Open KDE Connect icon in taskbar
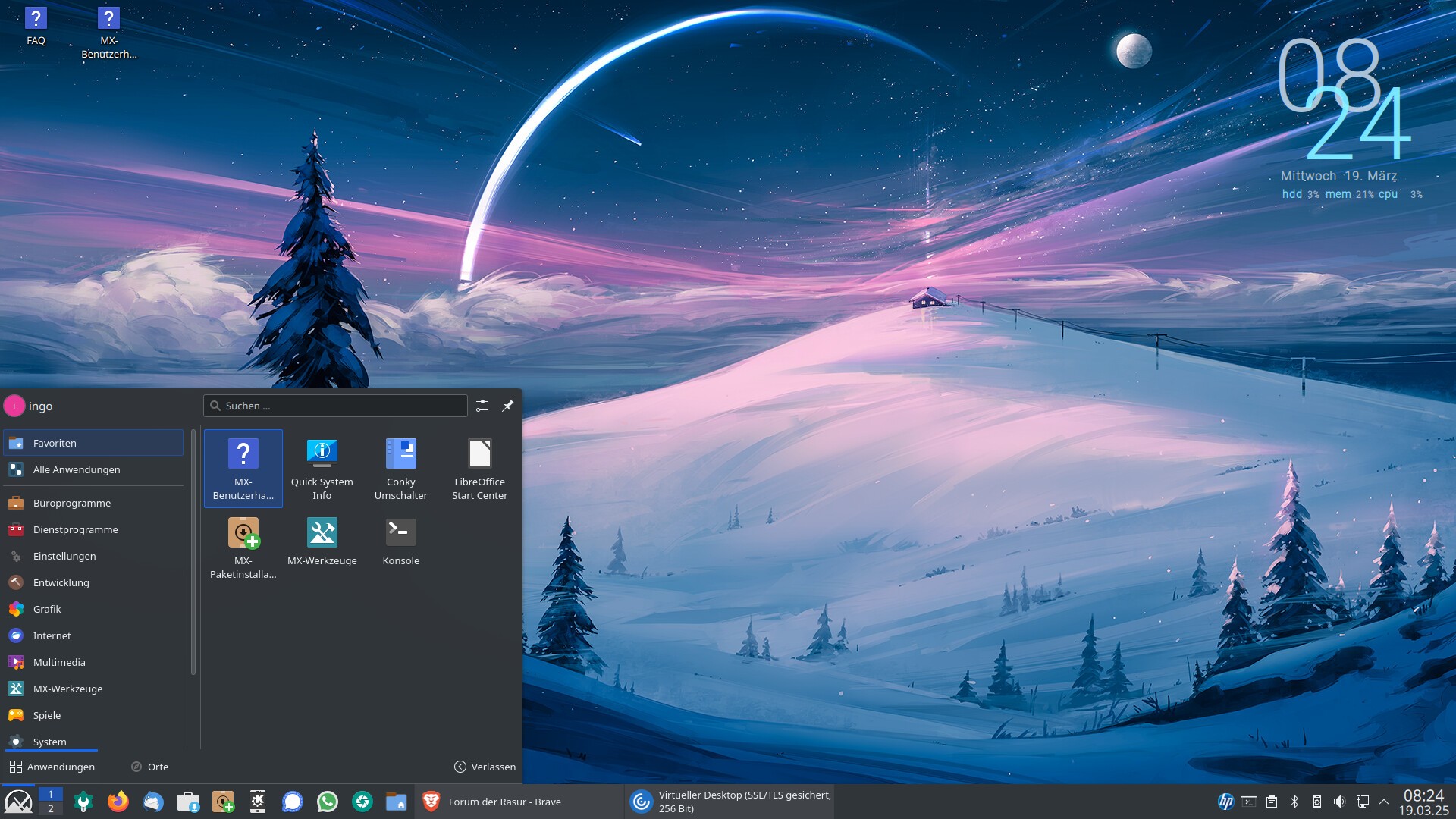 click(x=258, y=802)
